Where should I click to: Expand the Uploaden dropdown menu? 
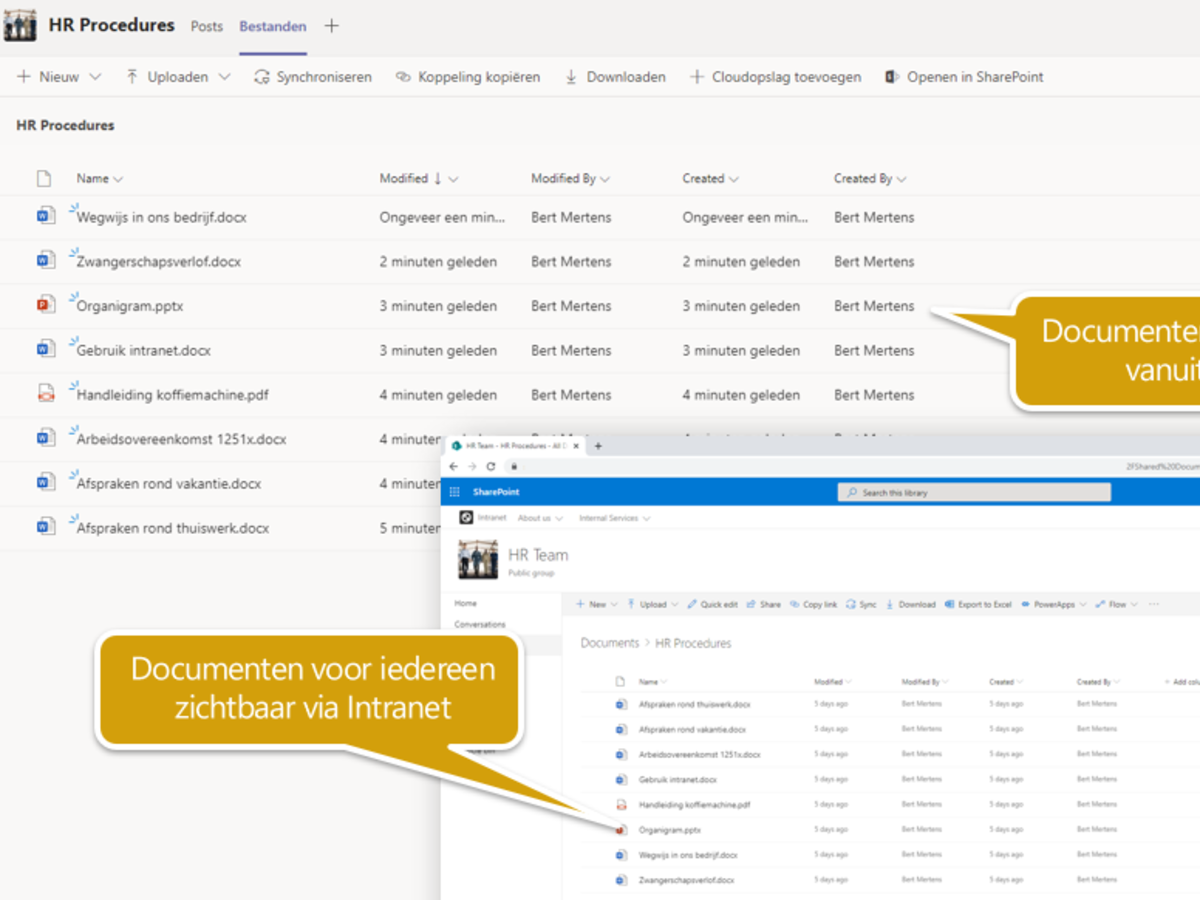click(224, 77)
